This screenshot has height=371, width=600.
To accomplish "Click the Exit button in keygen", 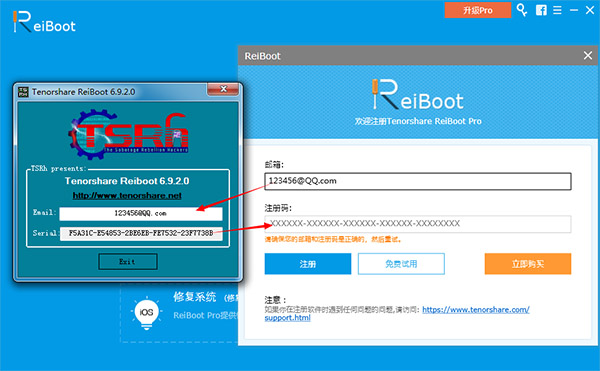I will (127, 262).
